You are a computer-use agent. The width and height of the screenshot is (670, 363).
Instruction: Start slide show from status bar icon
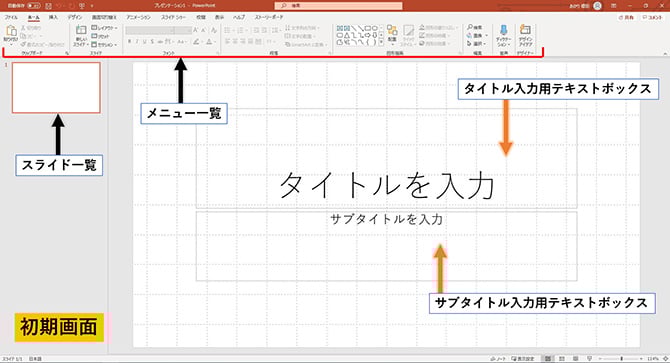click(x=589, y=359)
